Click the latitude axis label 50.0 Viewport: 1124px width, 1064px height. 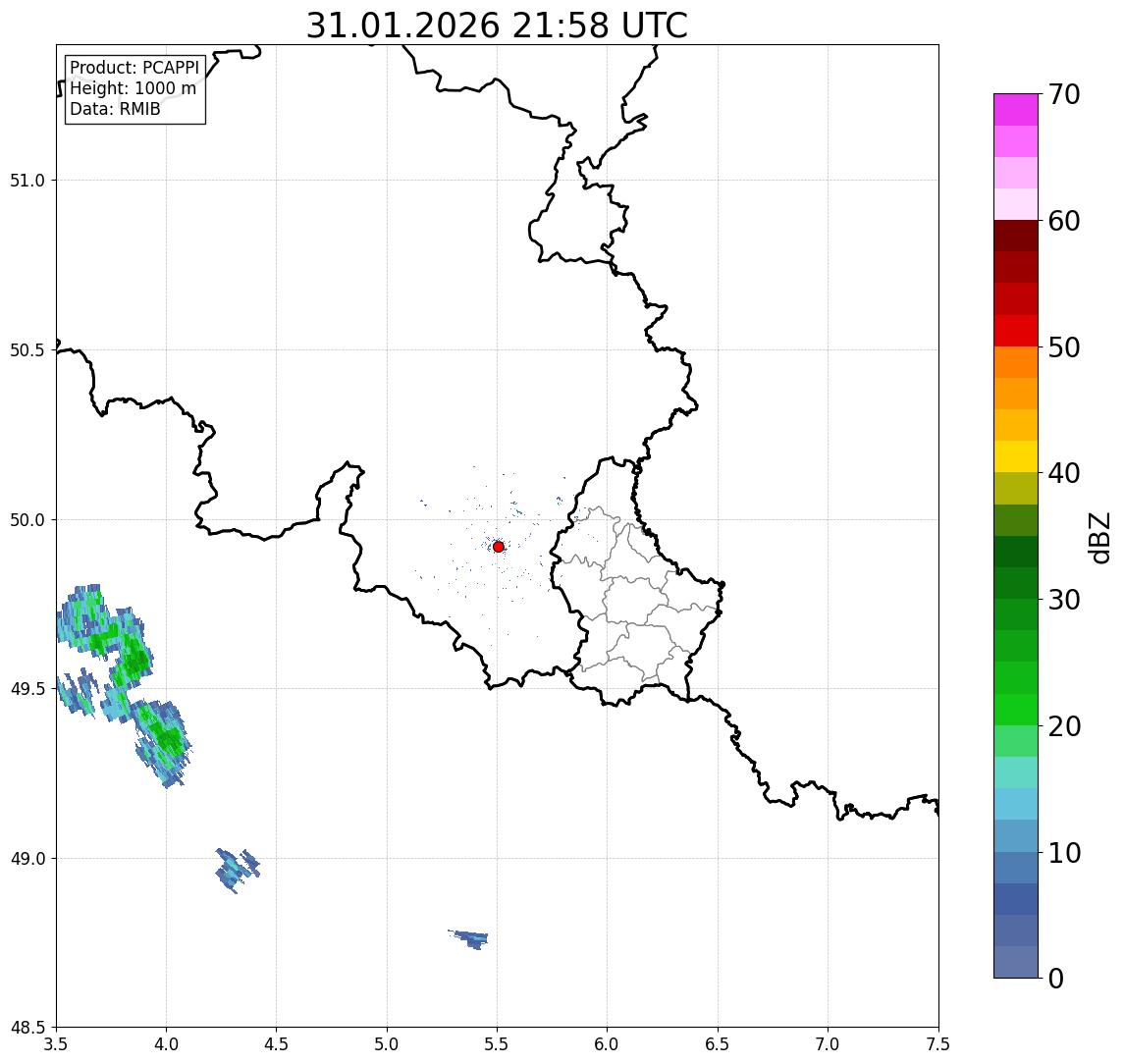pyautogui.click(x=27, y=520)
